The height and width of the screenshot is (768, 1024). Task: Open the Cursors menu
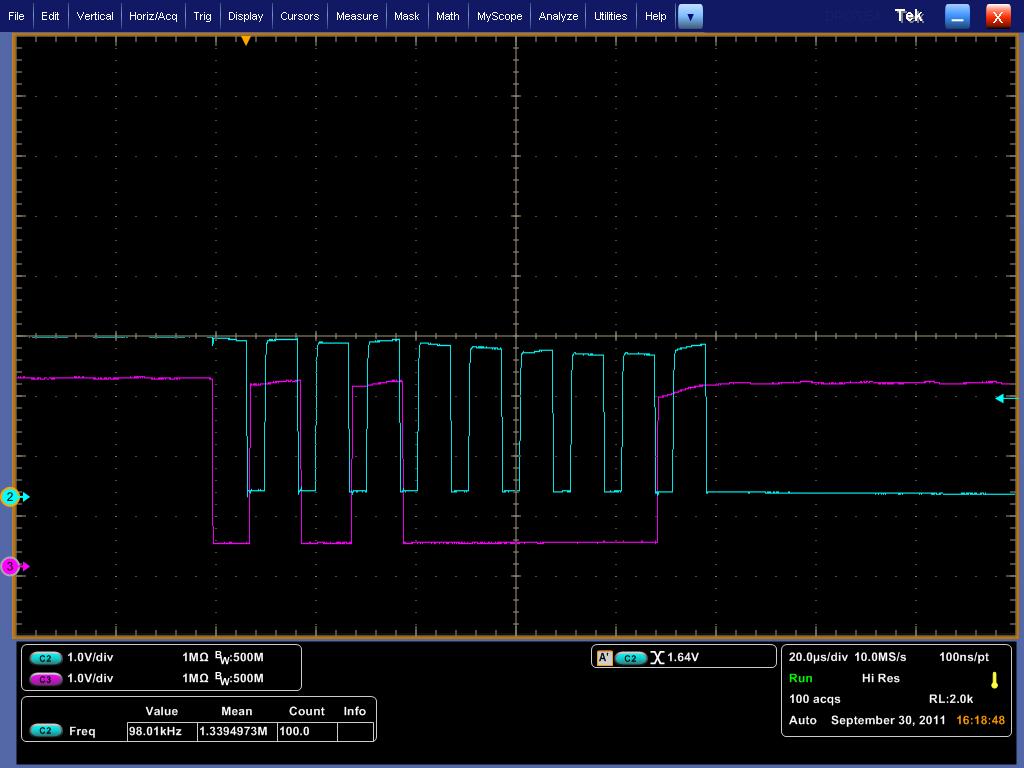click(x=299, y=16)
